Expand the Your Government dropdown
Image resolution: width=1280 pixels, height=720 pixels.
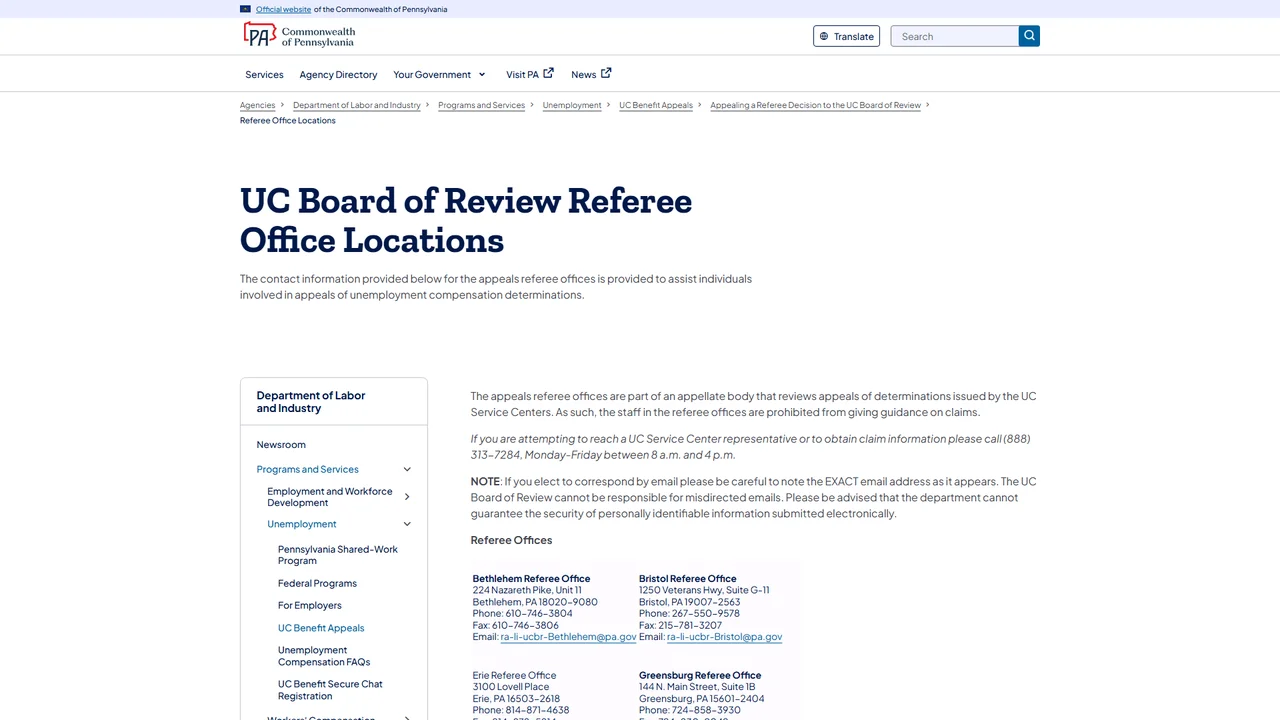click(439, 74)
